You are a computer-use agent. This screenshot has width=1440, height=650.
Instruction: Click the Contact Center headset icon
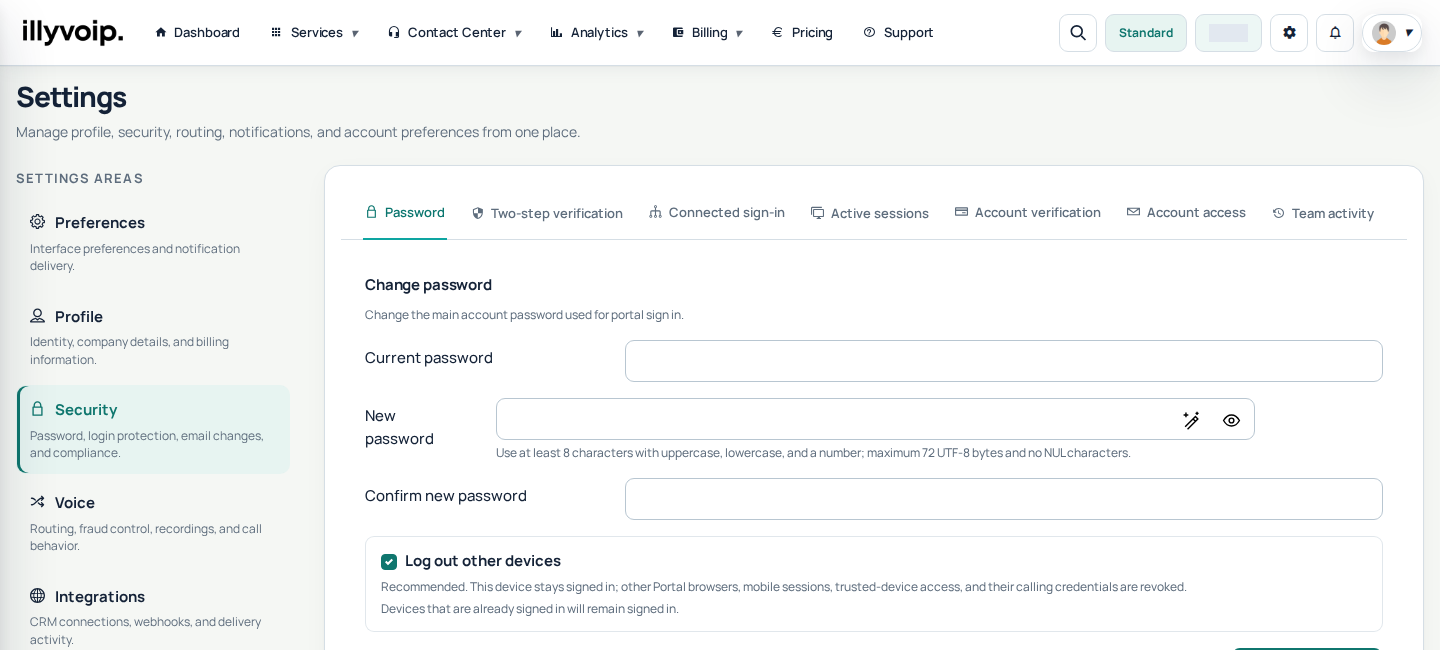pos(394,32)
